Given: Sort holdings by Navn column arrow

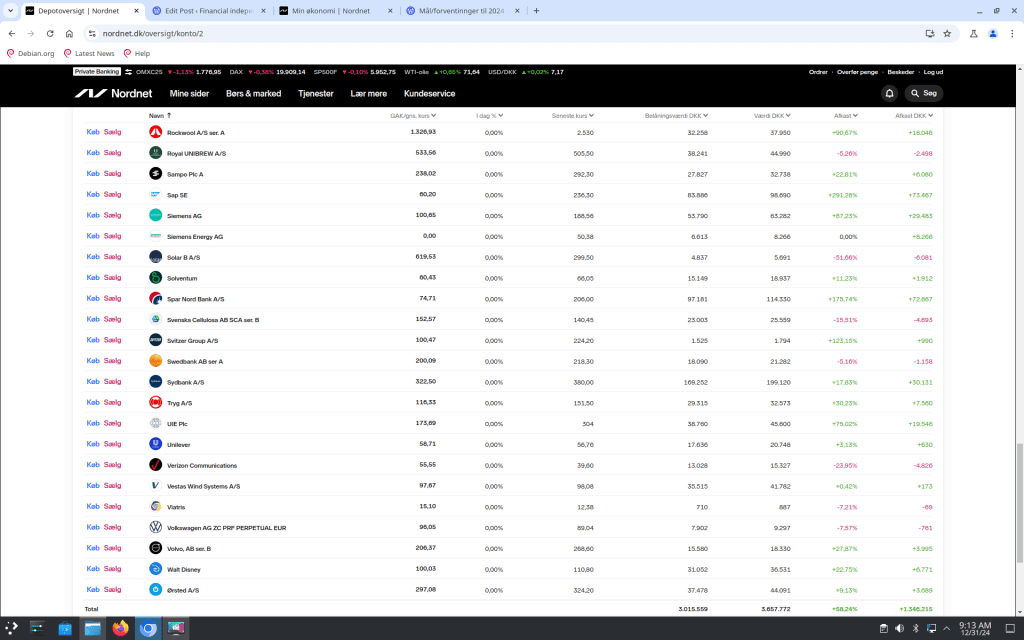Looking at the screenshot, I should [169, 115].
